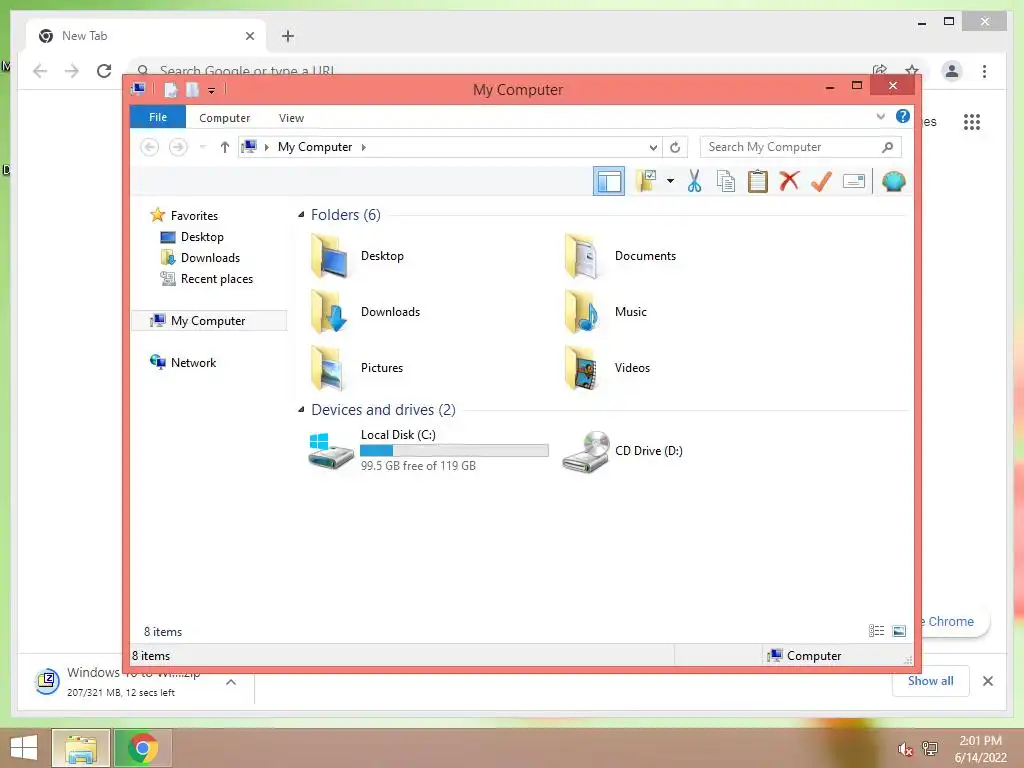The width and height of the screenshot is (1024, 768).
Task: Click the red X Delete icon
Action: (x=790, y=181)
